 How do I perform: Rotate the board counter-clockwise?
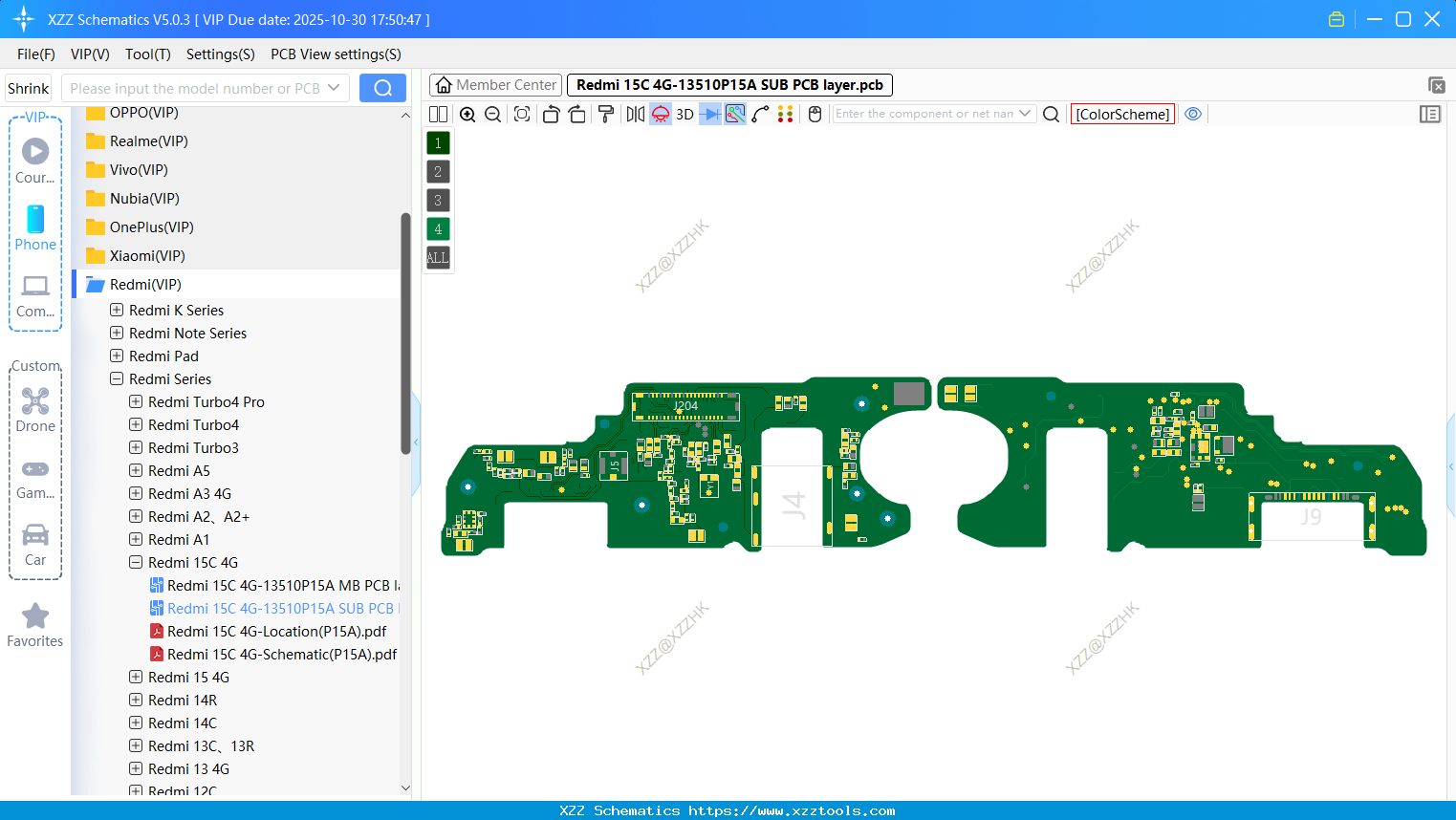[x=551, y=115]
